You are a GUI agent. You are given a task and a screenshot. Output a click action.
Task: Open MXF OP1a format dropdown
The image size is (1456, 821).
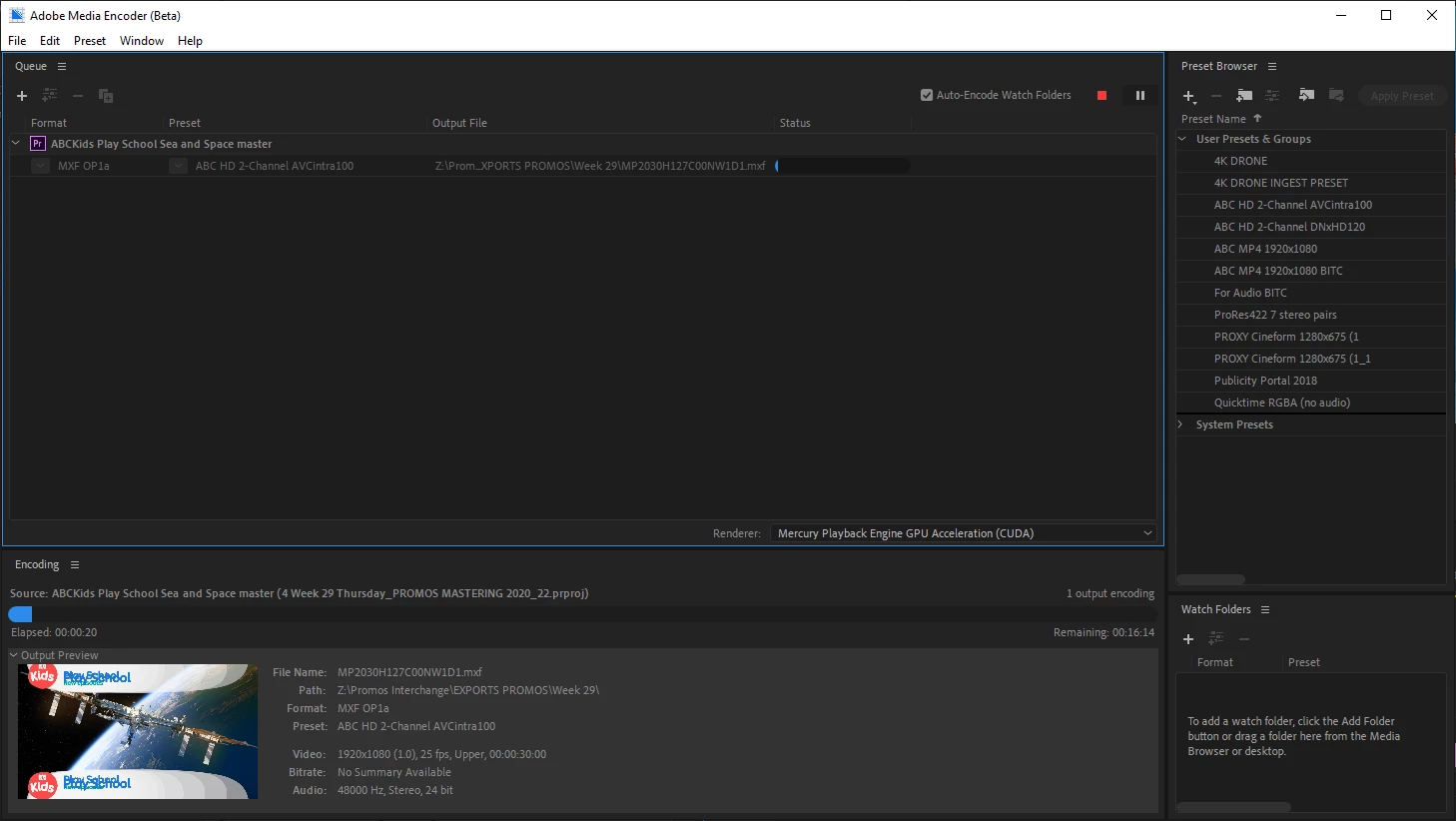pyautogui.click(x=40, y=166)
